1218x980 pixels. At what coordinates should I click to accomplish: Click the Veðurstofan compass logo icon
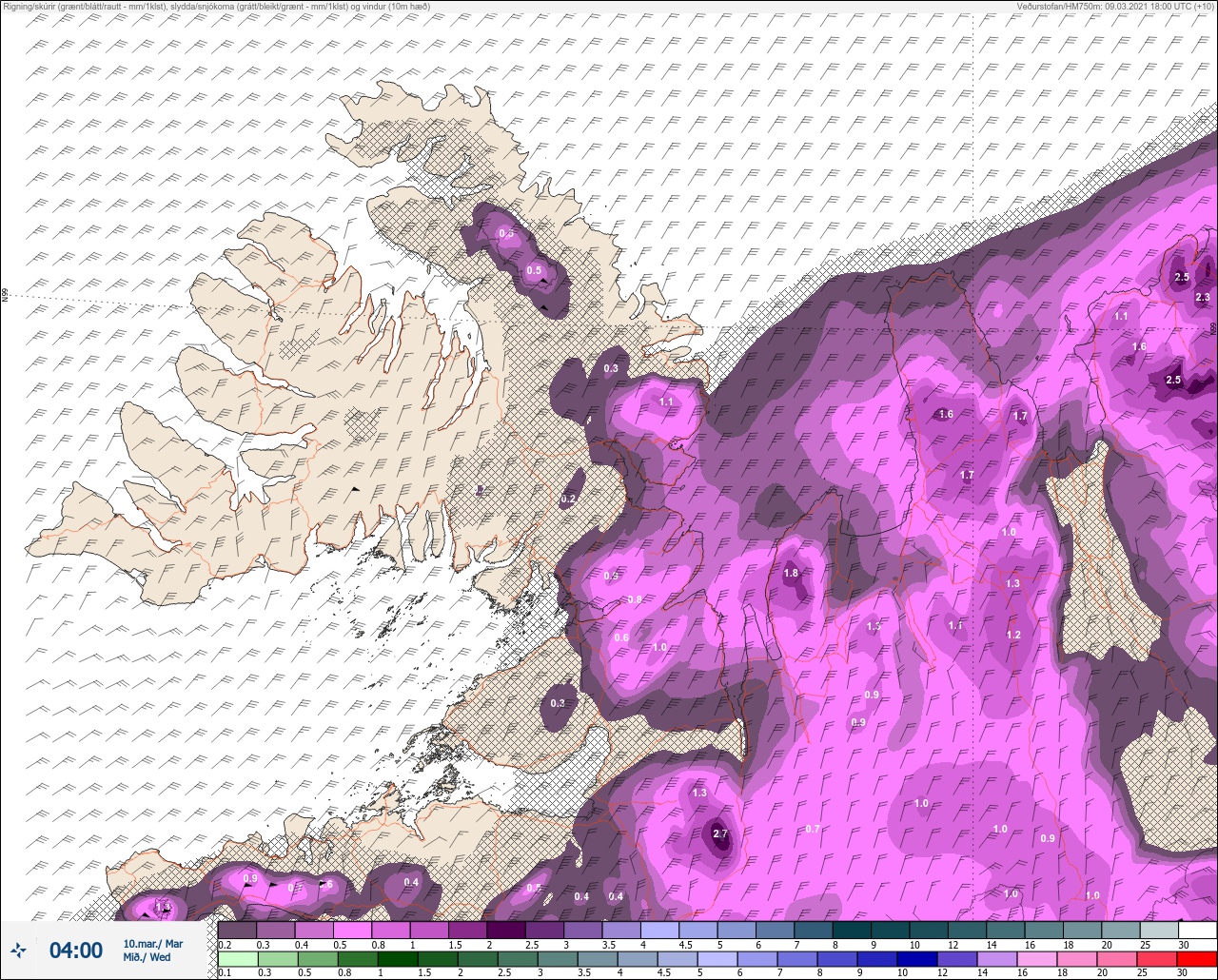[19, 950]
